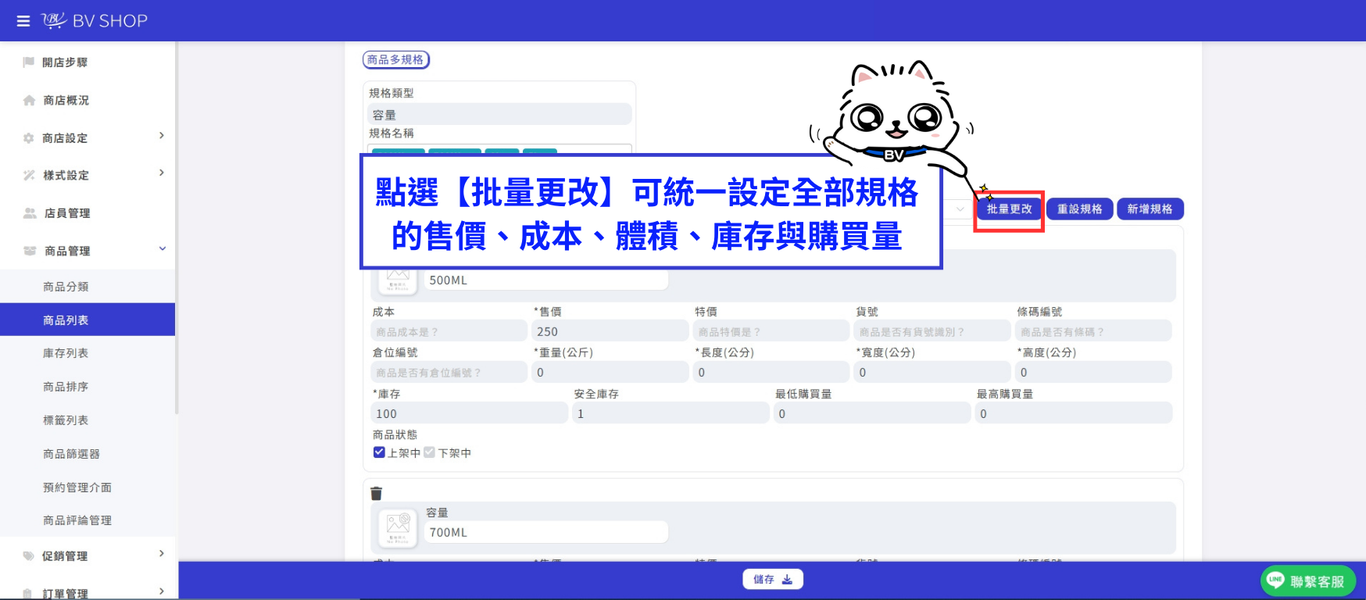Click the BV SHOP logo
Screen dimensions: 1366x600
coord(95,20)
